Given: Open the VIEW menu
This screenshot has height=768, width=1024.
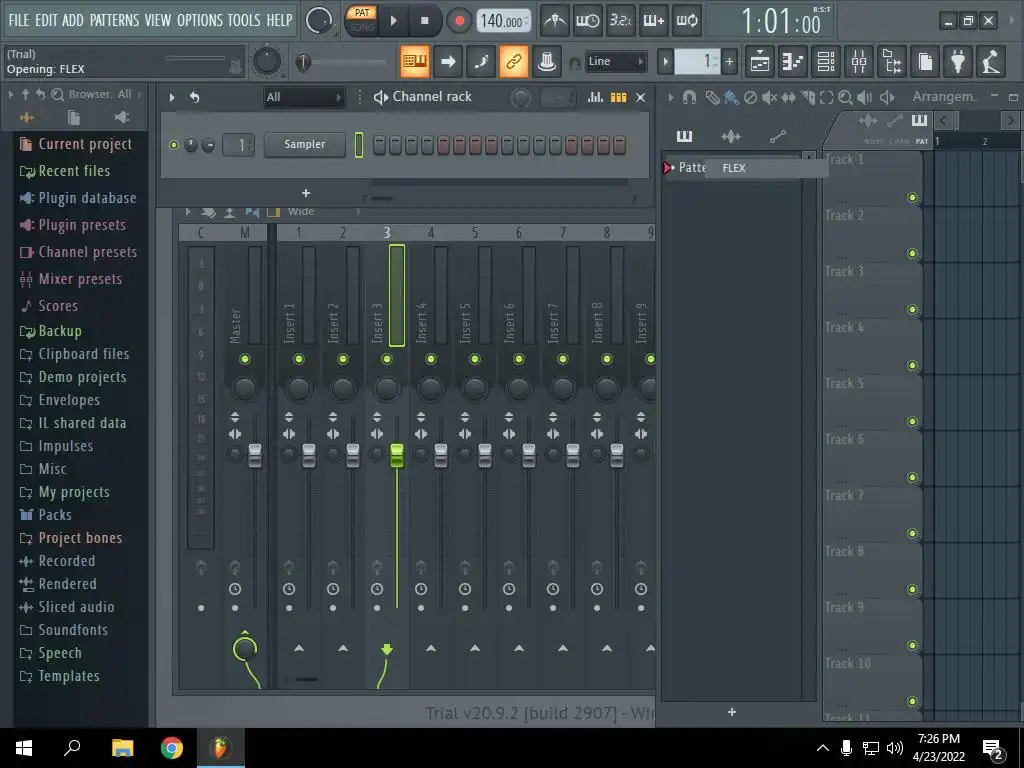Looking at the screenshot, I should (157, 20).
